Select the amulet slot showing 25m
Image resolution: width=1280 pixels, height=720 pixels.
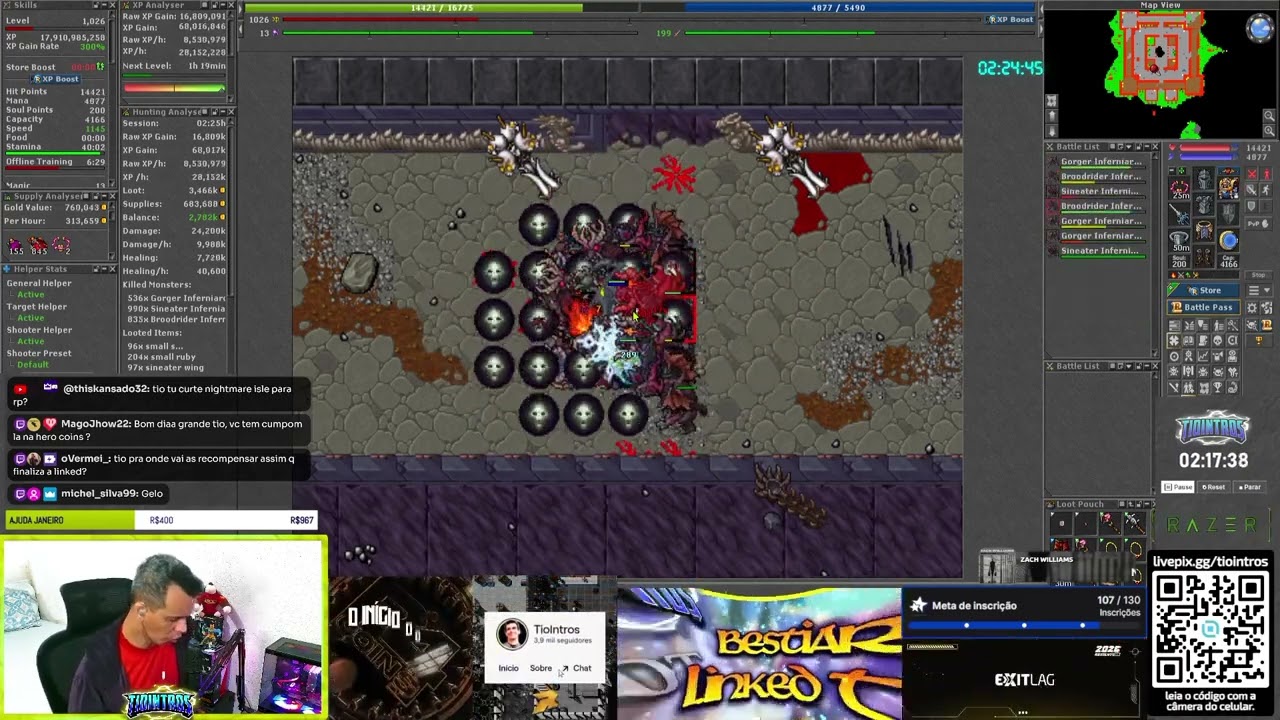pyautogui.click(x=1180, y=186)
